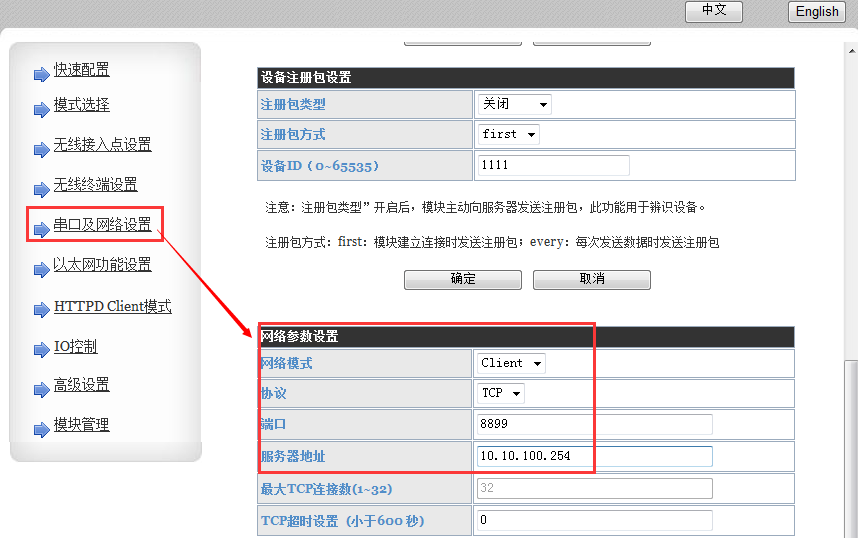Switch language to English
This screenshot has height=538, width=858.
(817, 12)
